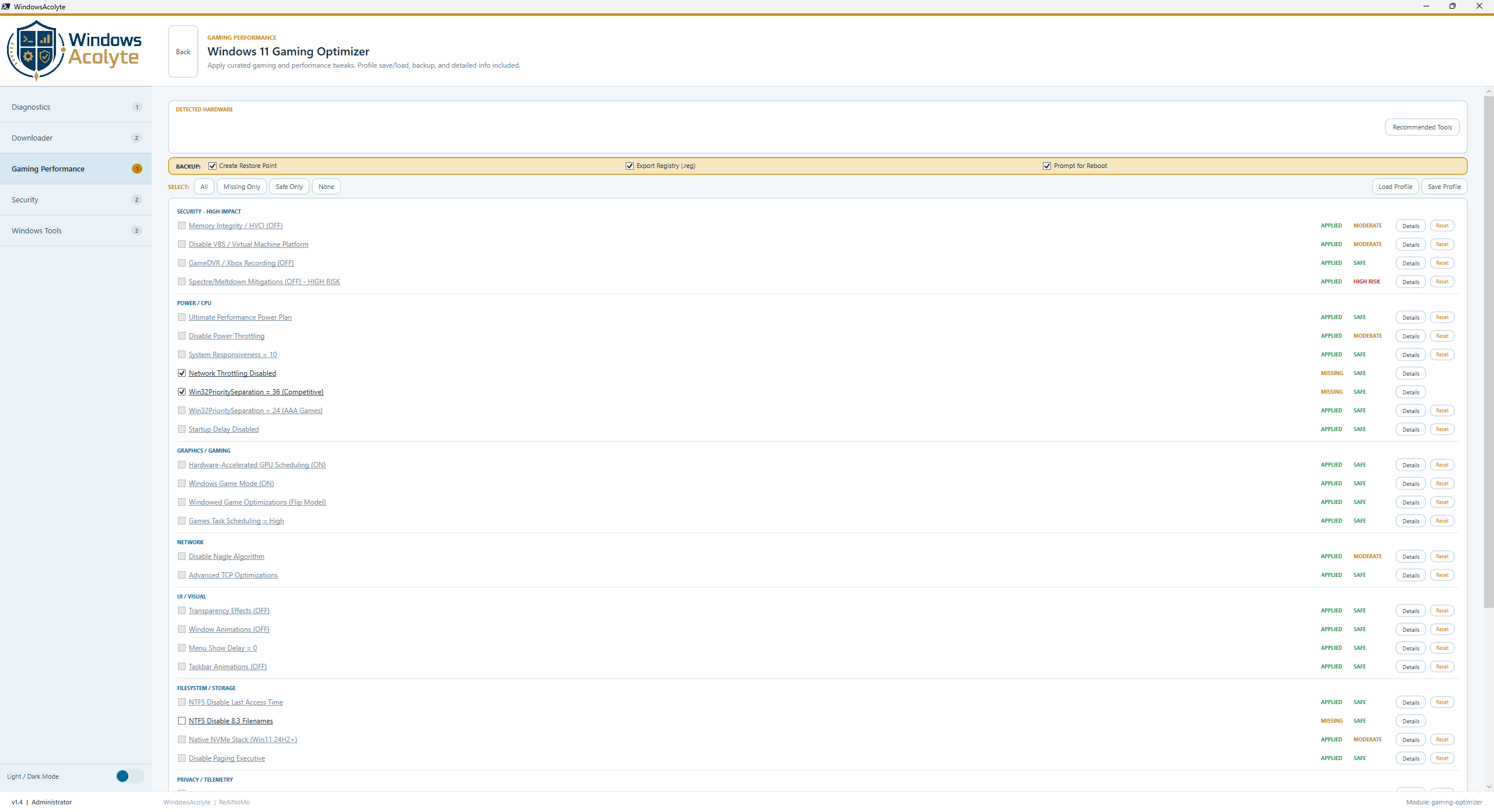The width and height of the screenshot is (1494, 812).
Task: Uncheck Prompt for Reboot
Action: point(1047,166)
